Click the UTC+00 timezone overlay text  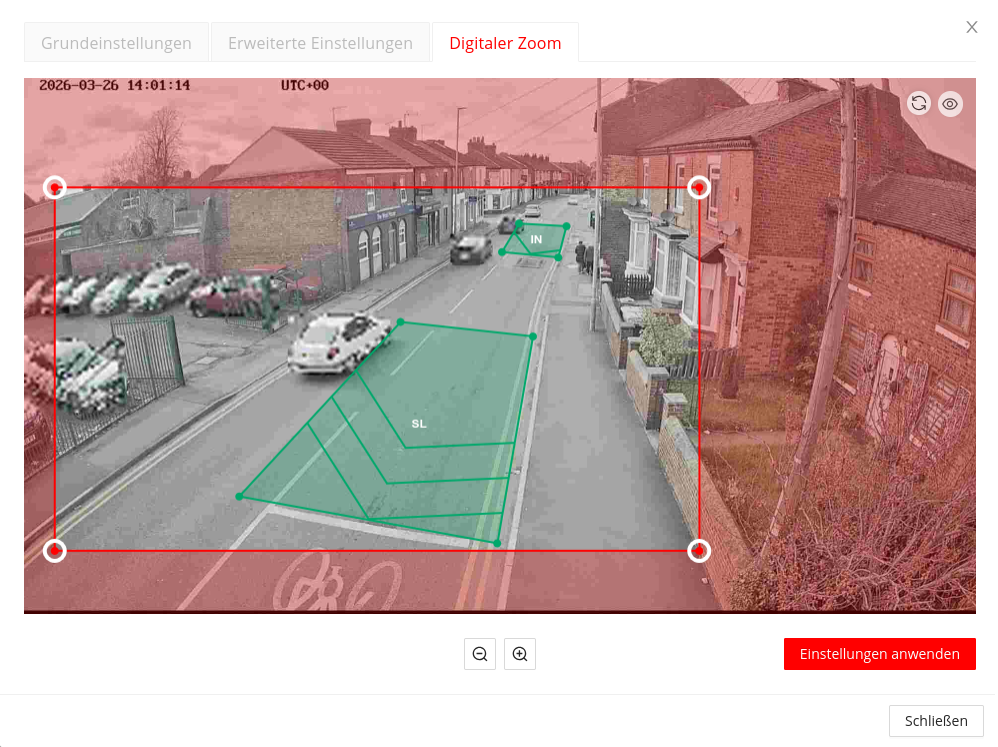coord(305,85)
